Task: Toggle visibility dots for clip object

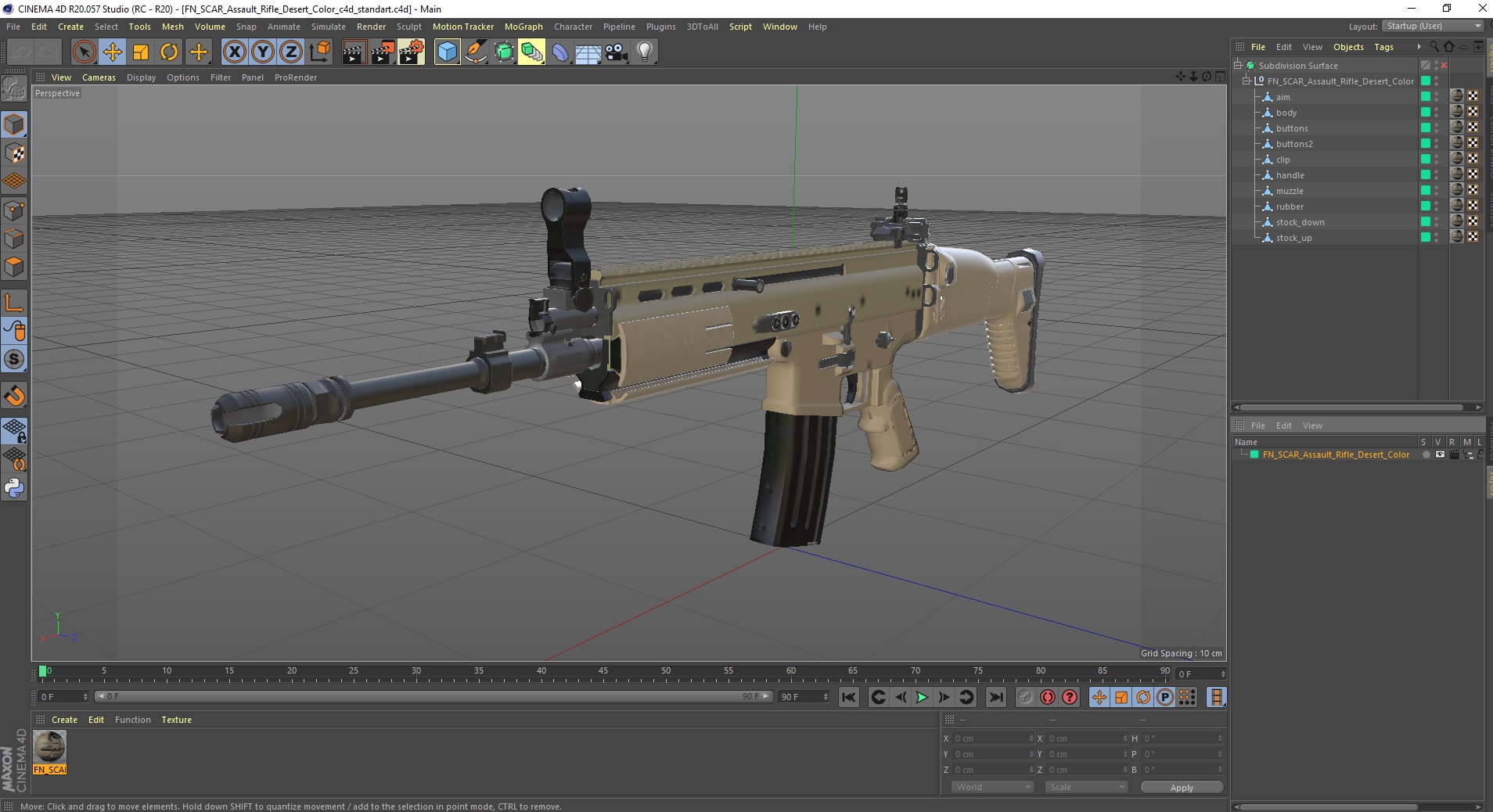Action: click(1437, 160)
